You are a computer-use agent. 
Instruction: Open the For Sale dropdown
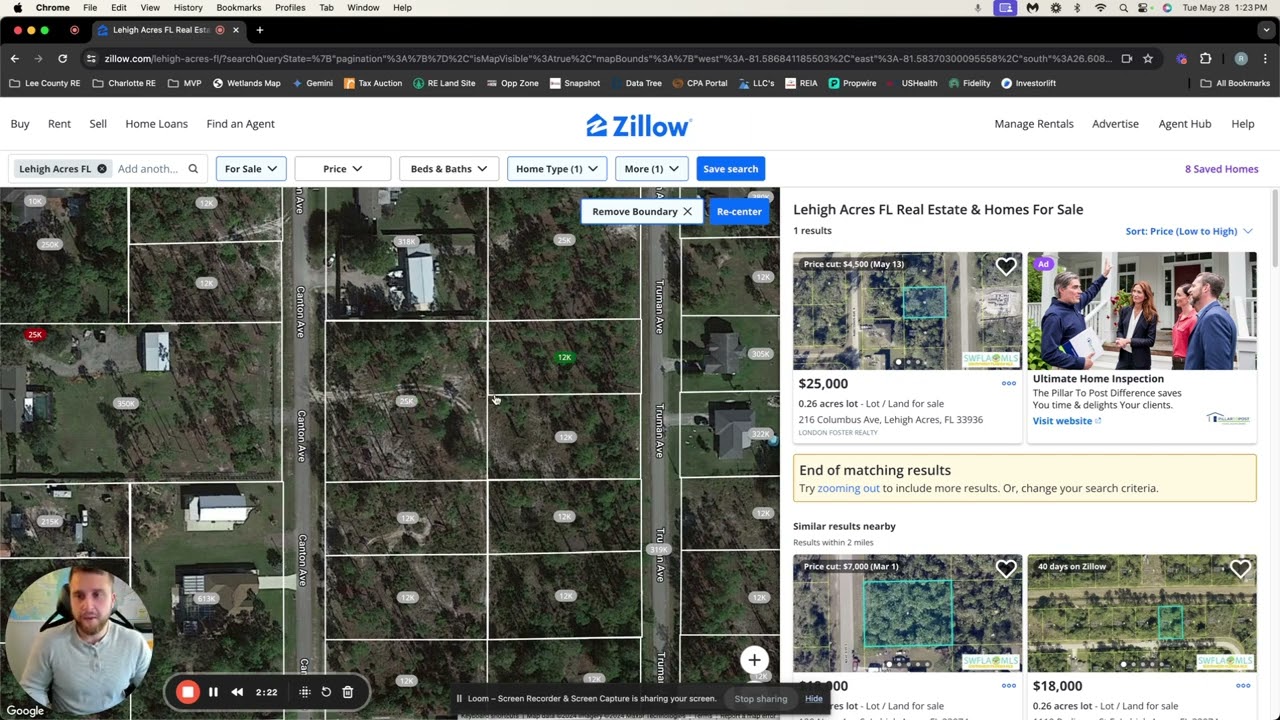pyautogui.click(x=251, y=169)
